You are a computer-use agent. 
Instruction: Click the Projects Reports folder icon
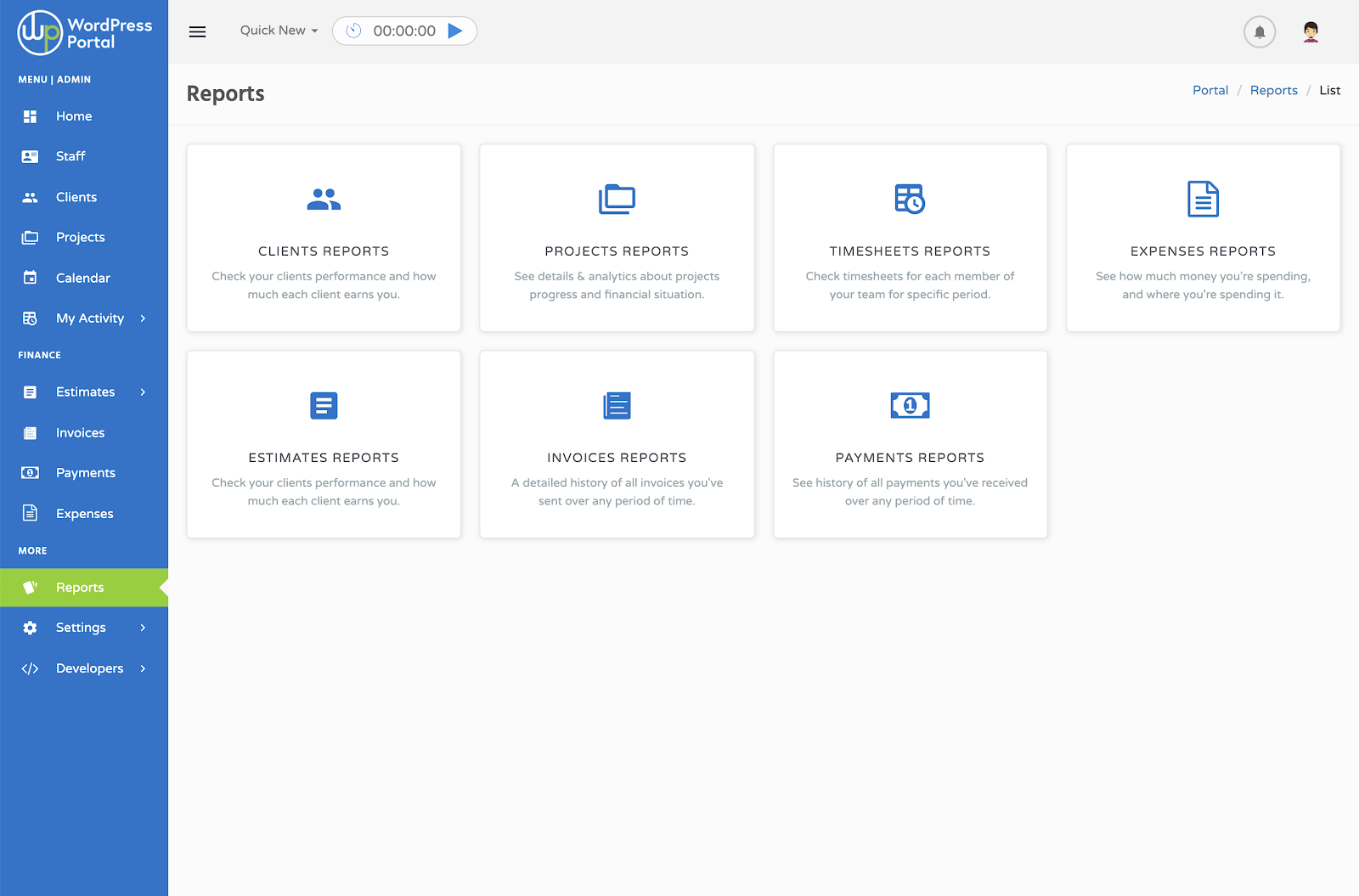pyautogui.click(x=617, y=200)
